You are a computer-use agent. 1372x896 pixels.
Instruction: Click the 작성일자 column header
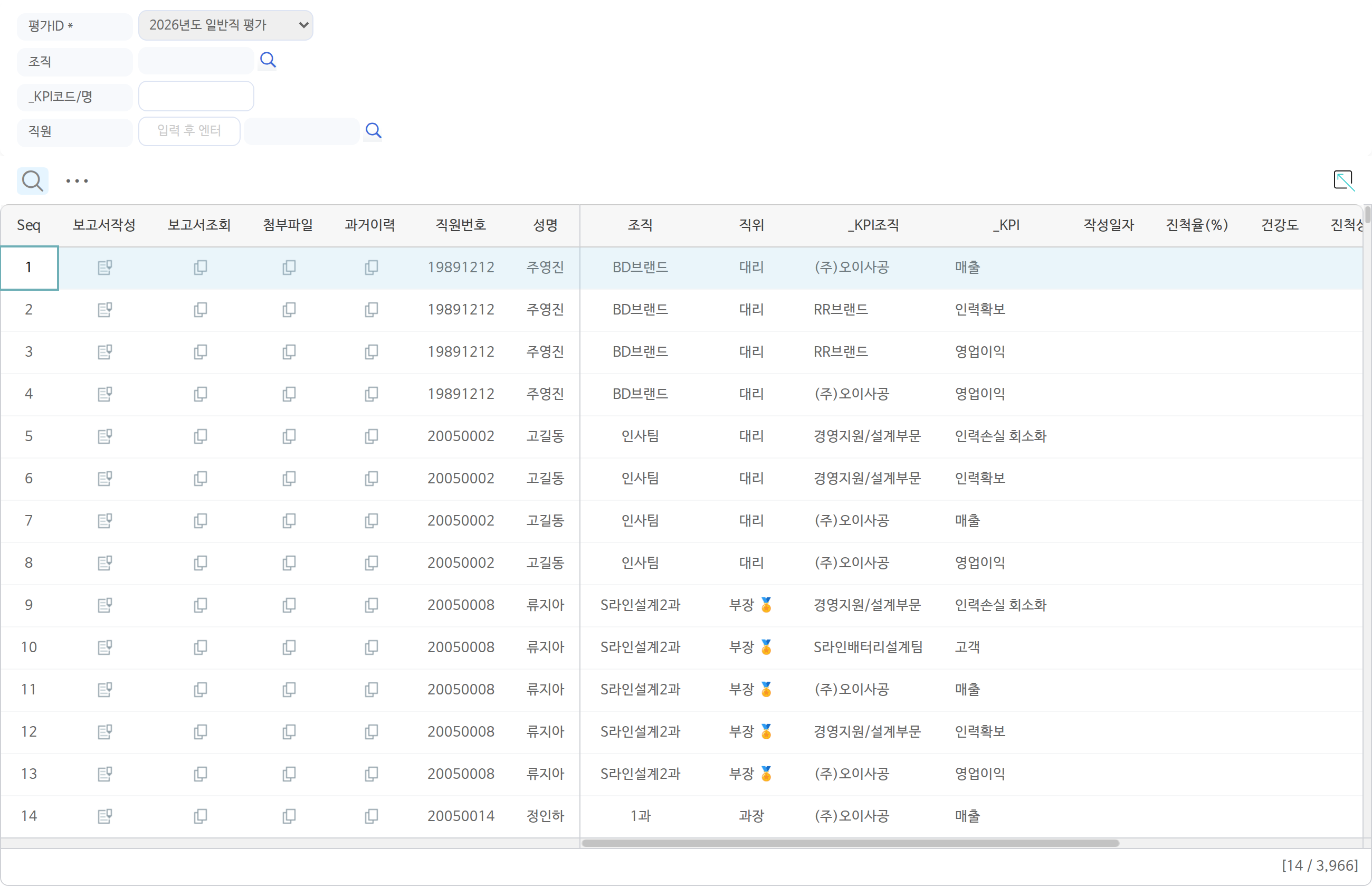click(x=1108, y=225)
